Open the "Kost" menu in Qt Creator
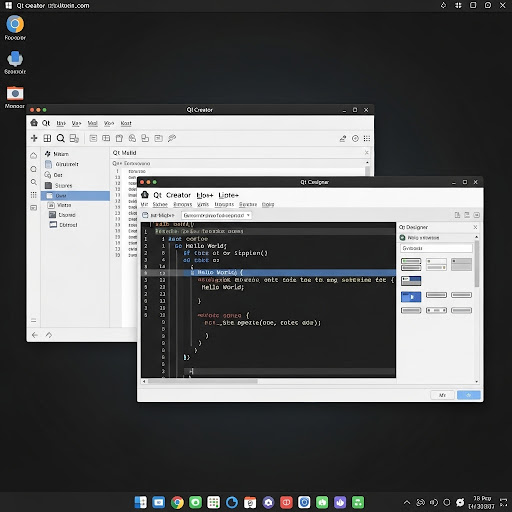 click(126, 123)
